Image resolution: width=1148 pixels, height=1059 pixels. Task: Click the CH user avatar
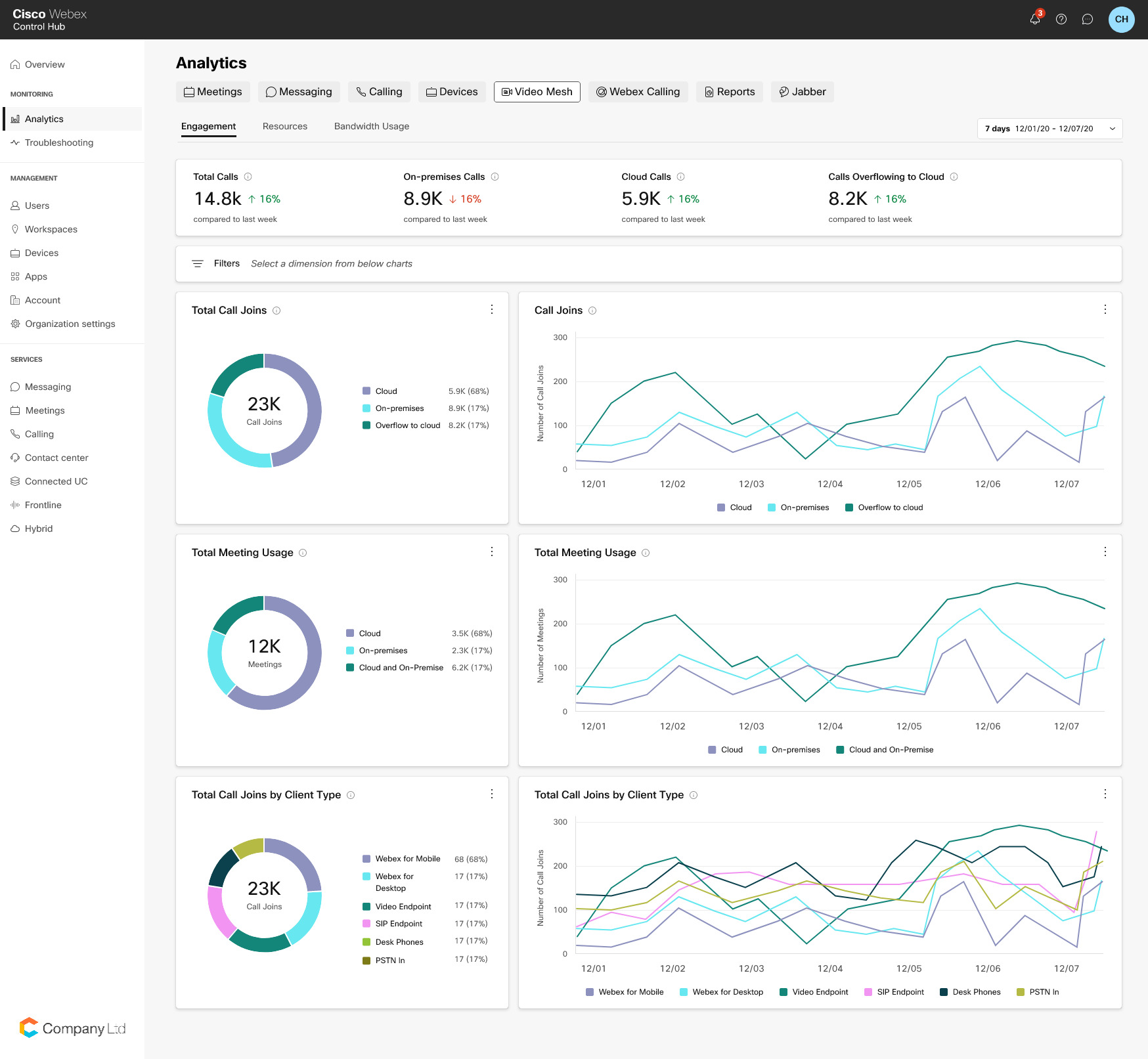pos(1121,19)
